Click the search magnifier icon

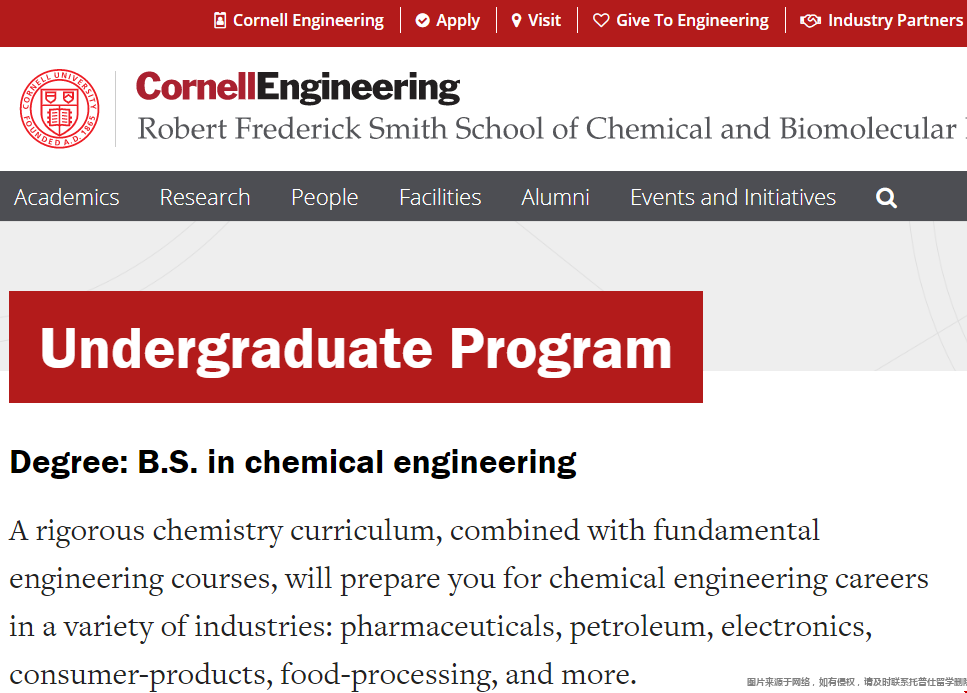pos(886,198)
